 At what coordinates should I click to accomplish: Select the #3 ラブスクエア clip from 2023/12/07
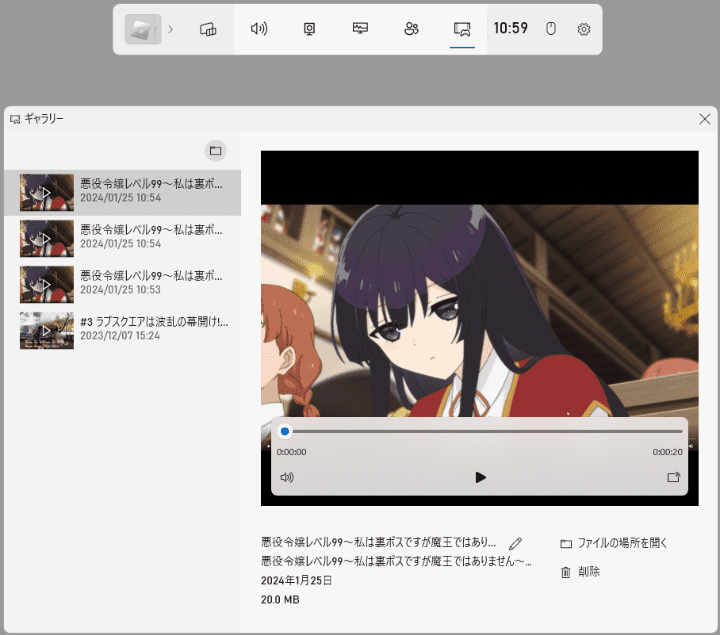click(x=123, y=330)
